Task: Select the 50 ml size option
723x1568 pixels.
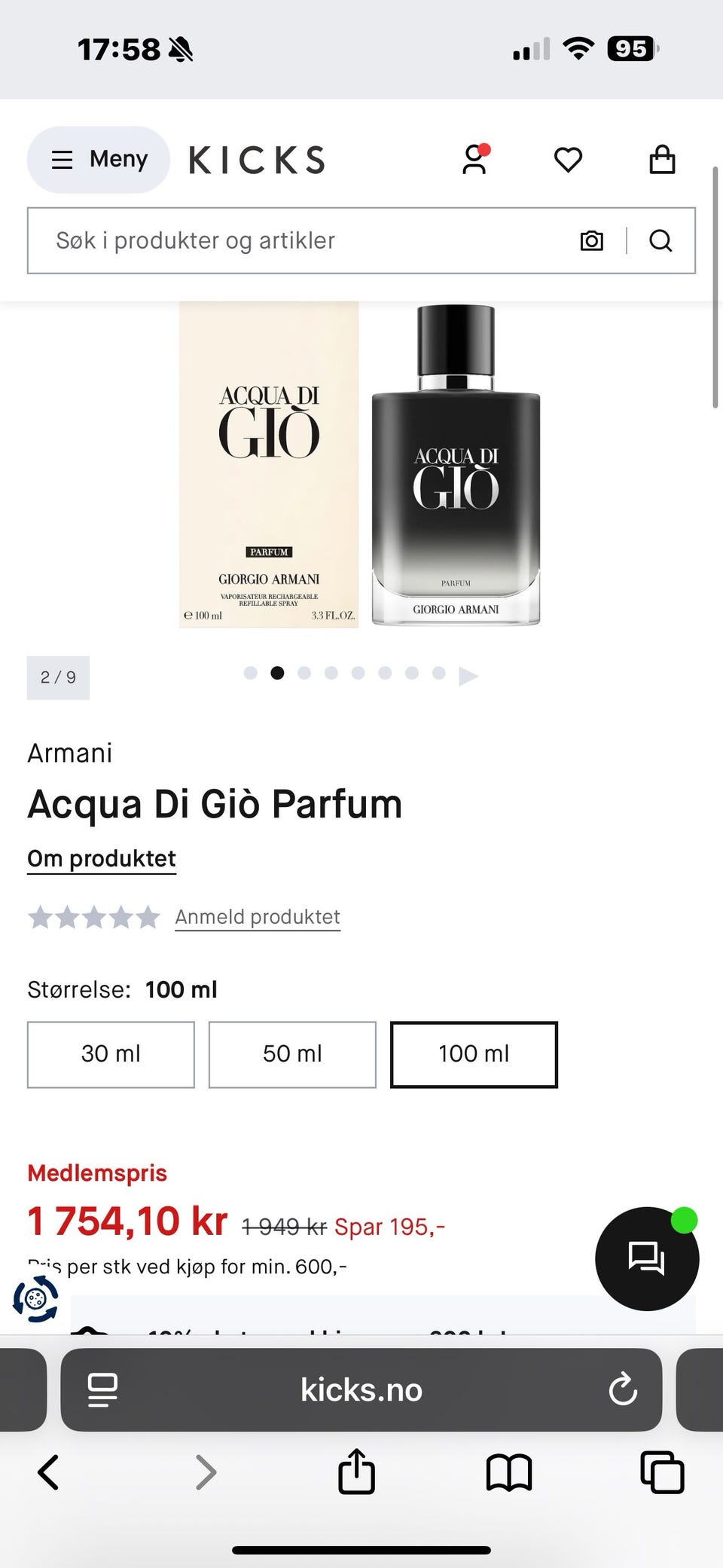Action: (292, 1054)
